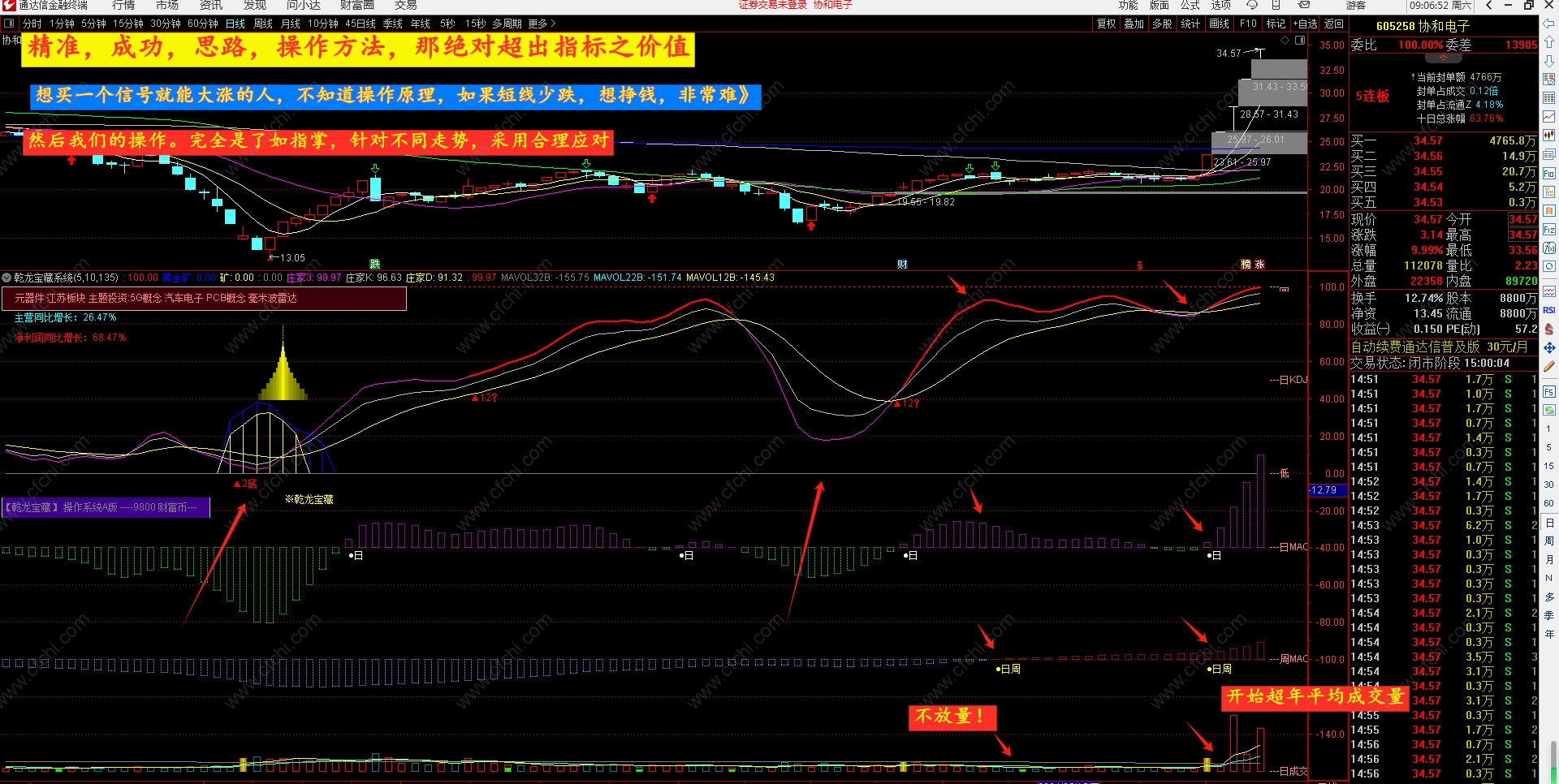Click the 财 marker on the price chart
This screenshot has height=784, width=1559.
[902, 265]
